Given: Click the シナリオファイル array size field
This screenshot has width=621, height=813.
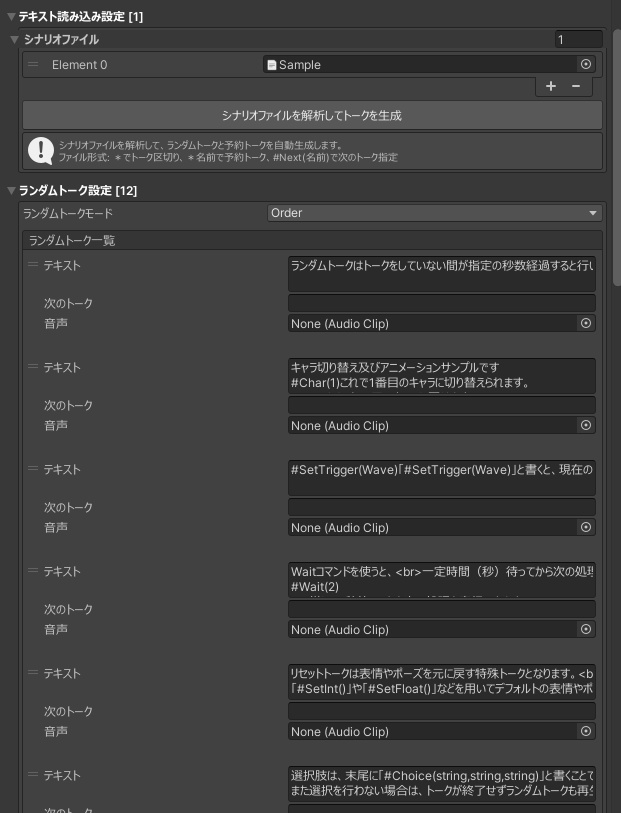Looking at the screenshot, I should click(x=578, y=39).
